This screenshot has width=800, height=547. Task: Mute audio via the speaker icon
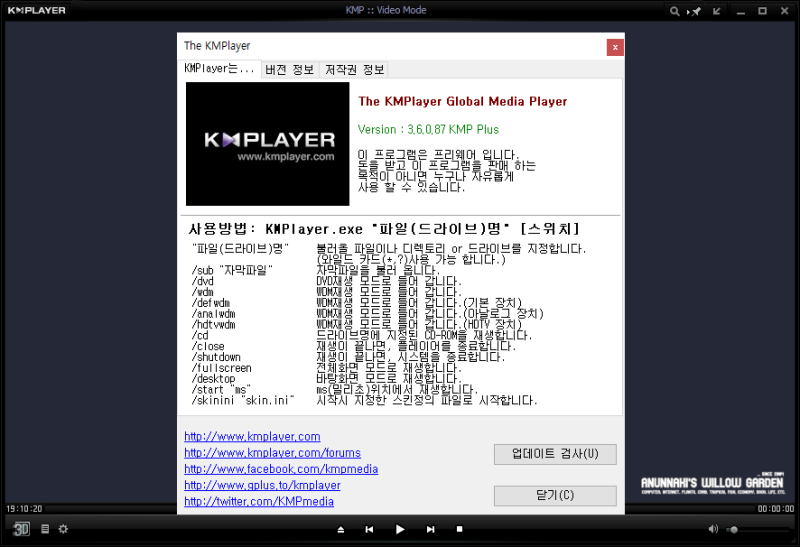[713, 529]
